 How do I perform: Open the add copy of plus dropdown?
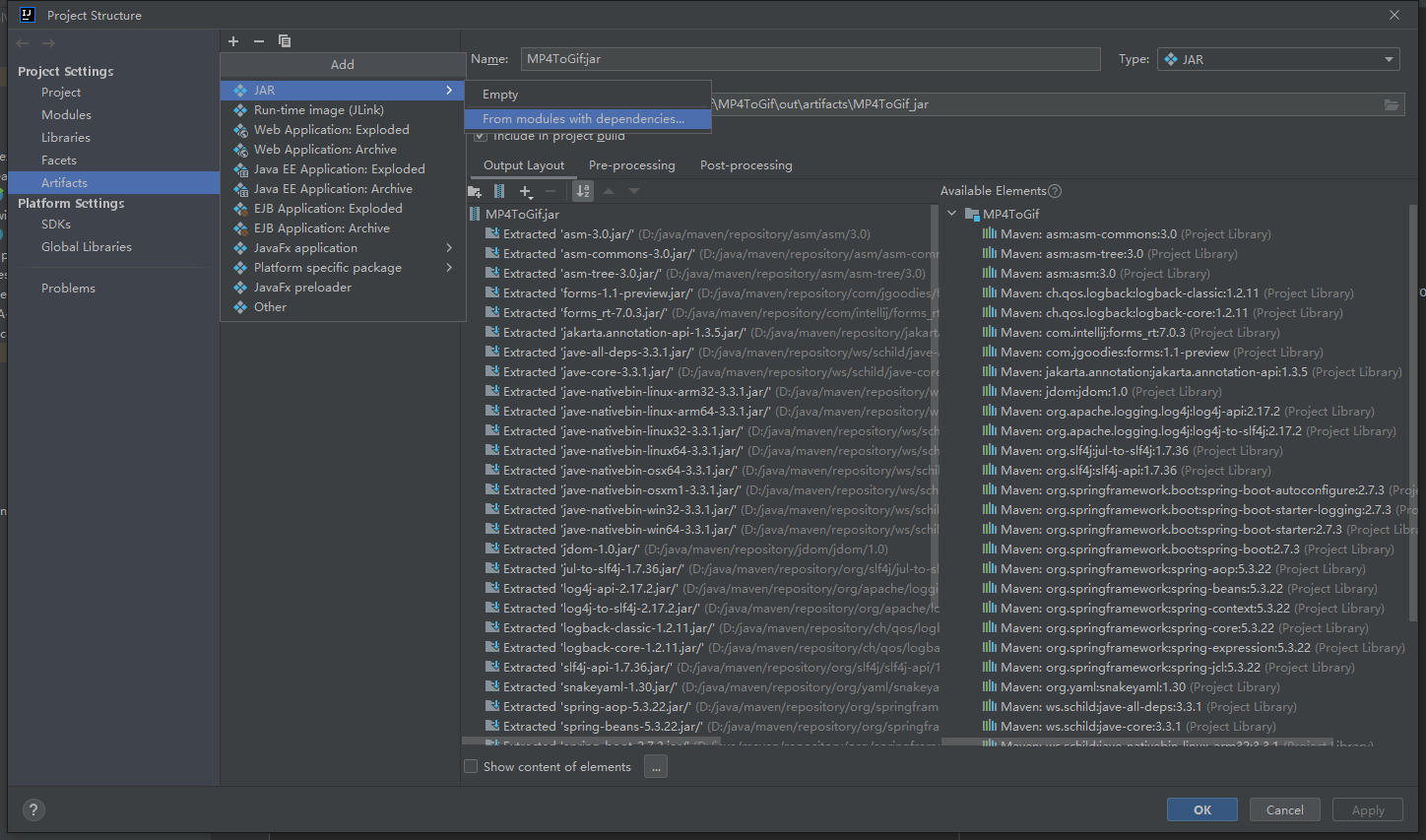526,191
